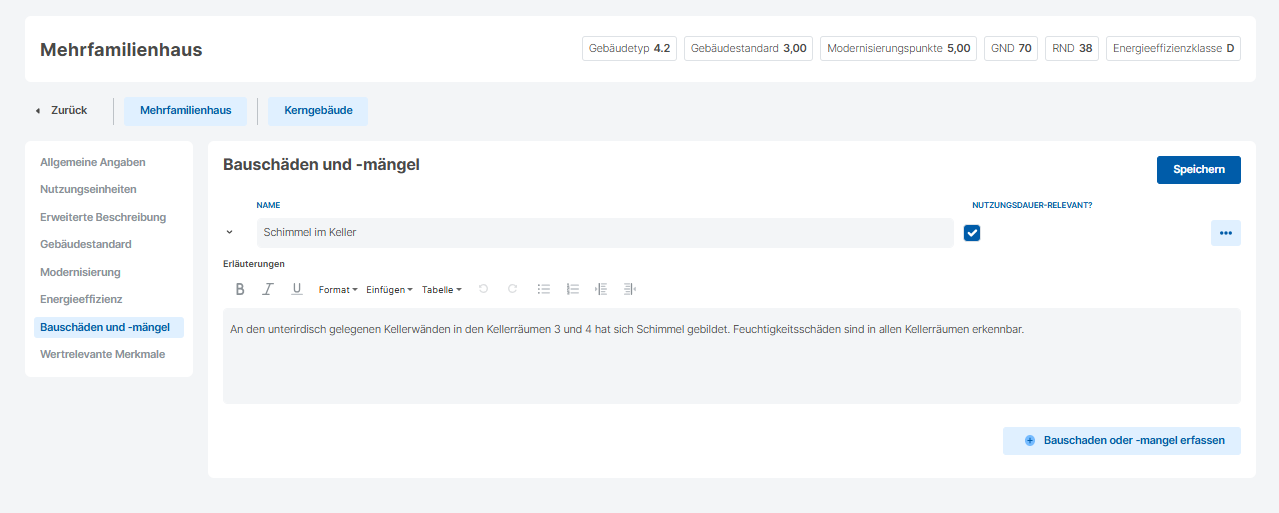Viewport: 1279px width, 513px height.
Task: Select Bauschäden und -mängel in sidebar
Action: [109, 327]
